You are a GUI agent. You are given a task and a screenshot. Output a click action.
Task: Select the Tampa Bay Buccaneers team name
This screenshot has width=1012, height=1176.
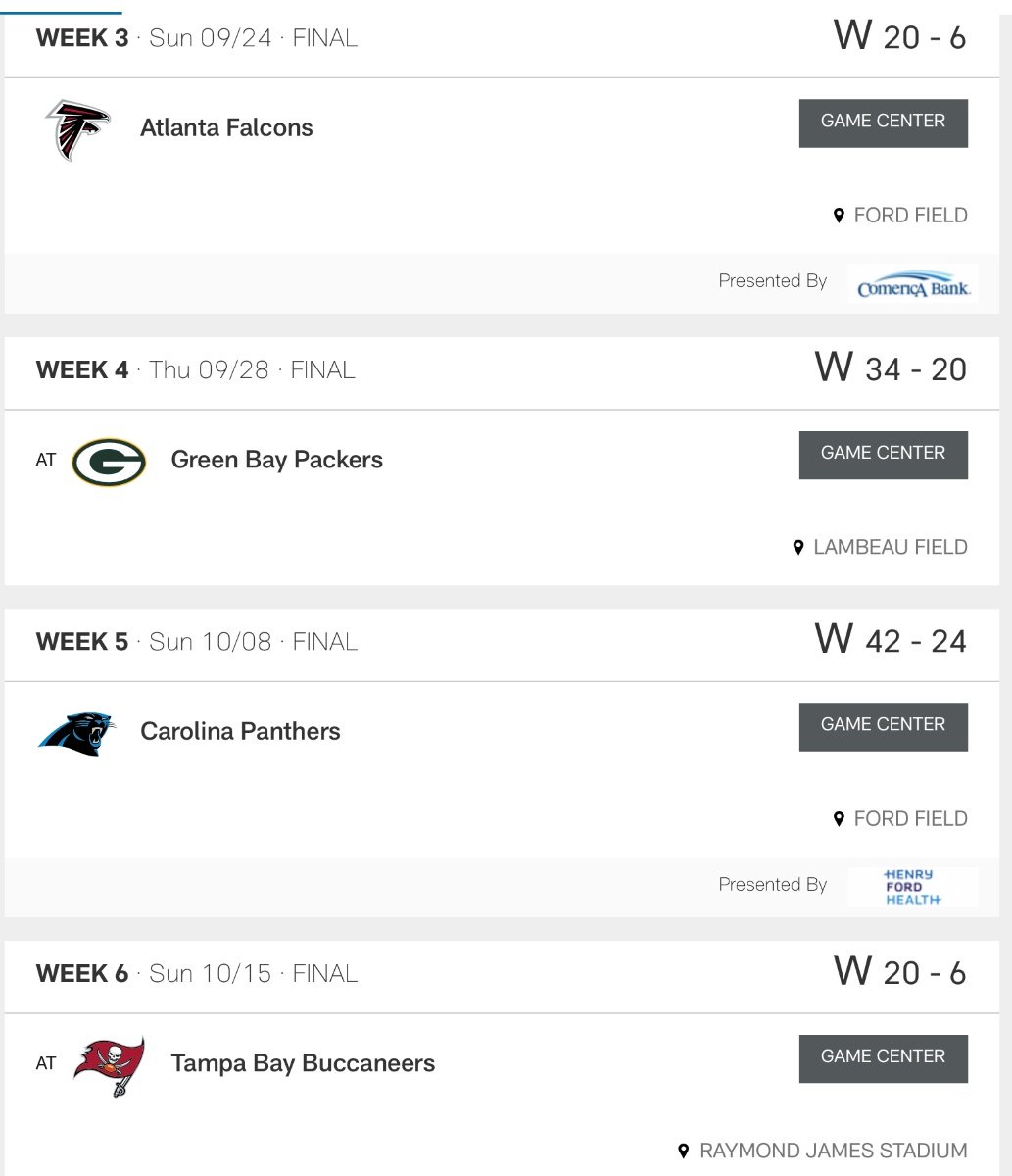303,1064
